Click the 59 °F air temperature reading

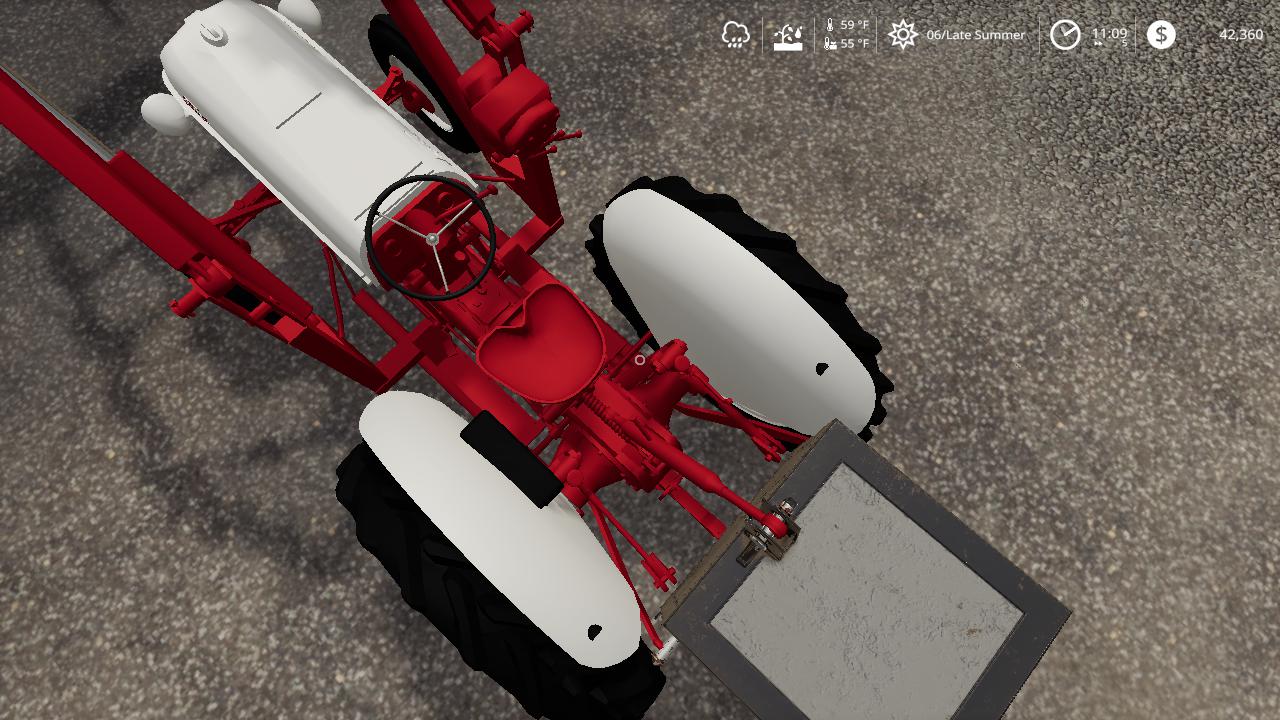[854, 25]
